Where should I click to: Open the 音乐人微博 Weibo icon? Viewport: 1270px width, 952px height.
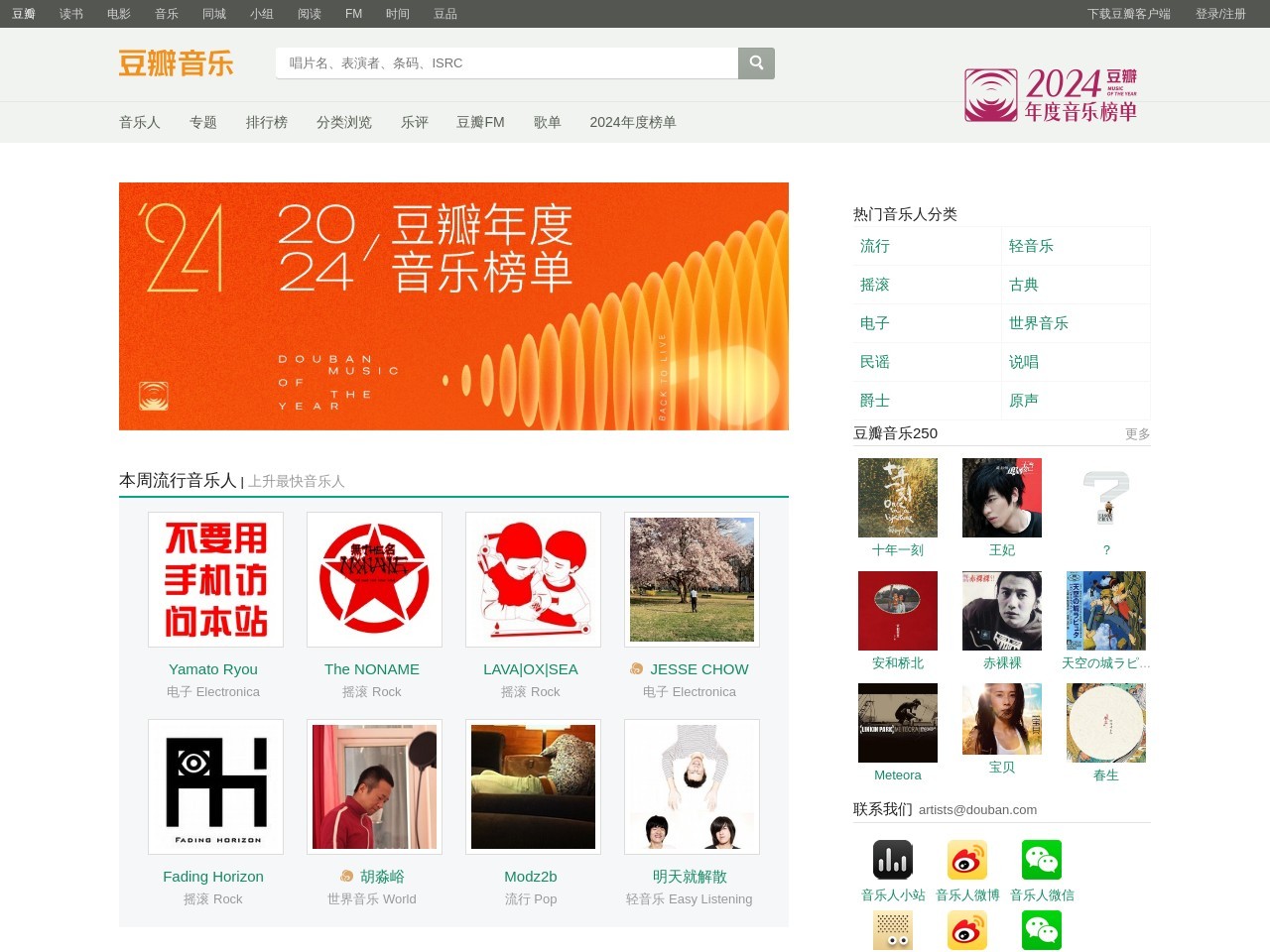(x=967, y=860)
